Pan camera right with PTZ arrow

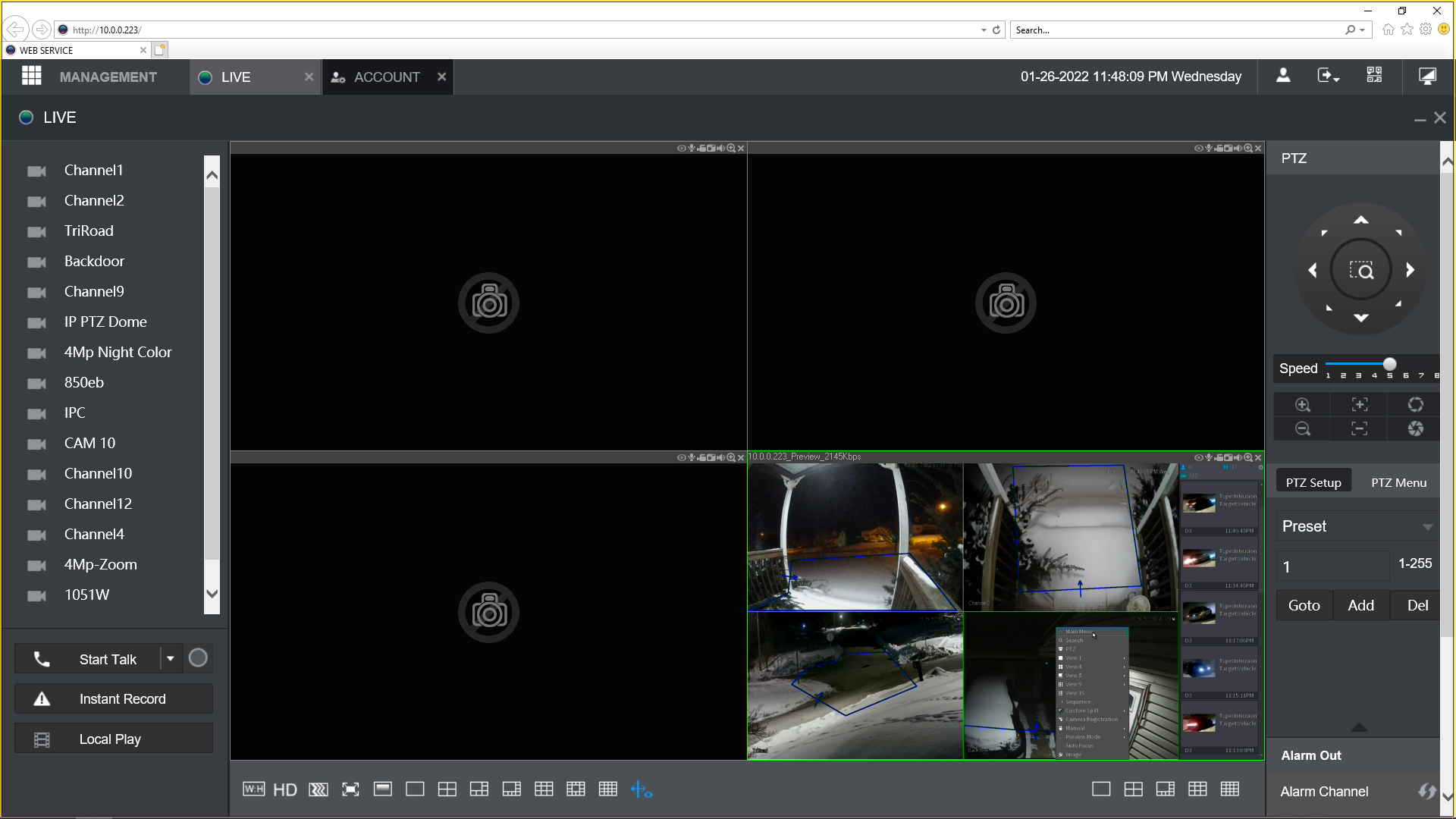(x=1410, y=270)
